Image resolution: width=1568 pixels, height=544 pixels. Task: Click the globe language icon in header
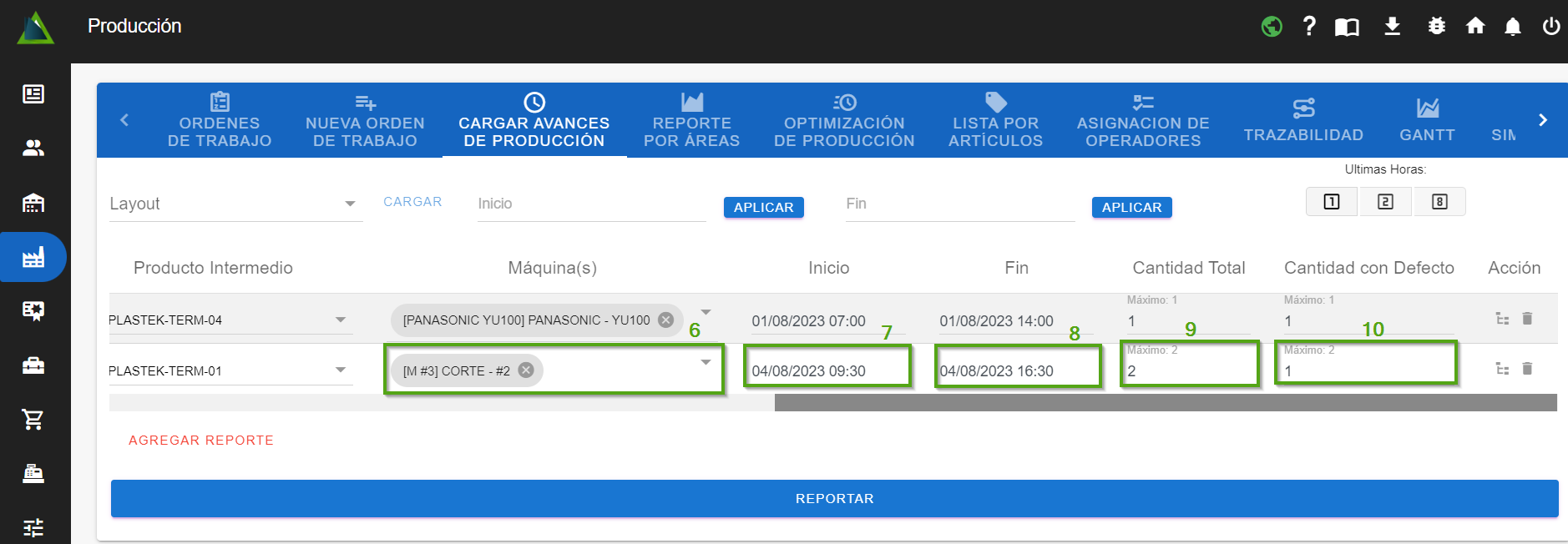1272,27
